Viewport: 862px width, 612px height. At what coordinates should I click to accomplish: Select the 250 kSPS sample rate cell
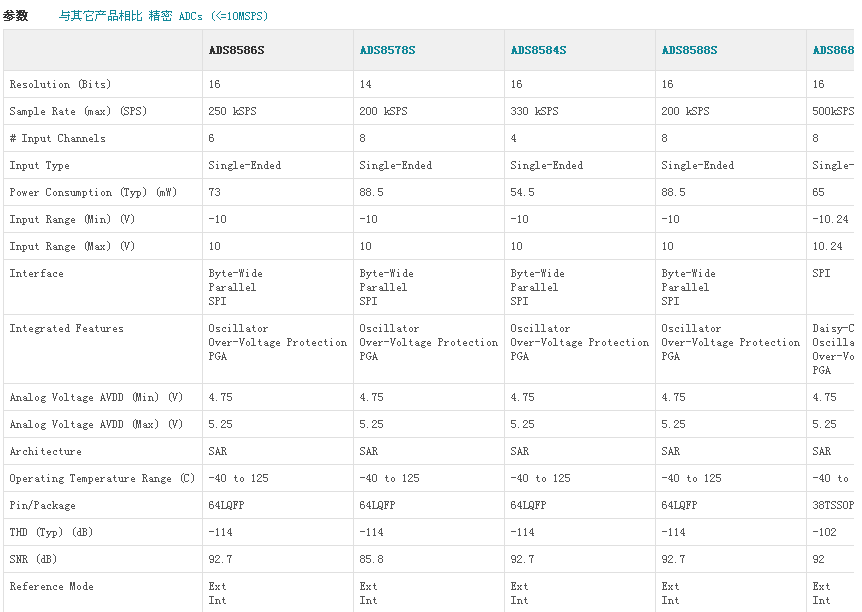232,111
